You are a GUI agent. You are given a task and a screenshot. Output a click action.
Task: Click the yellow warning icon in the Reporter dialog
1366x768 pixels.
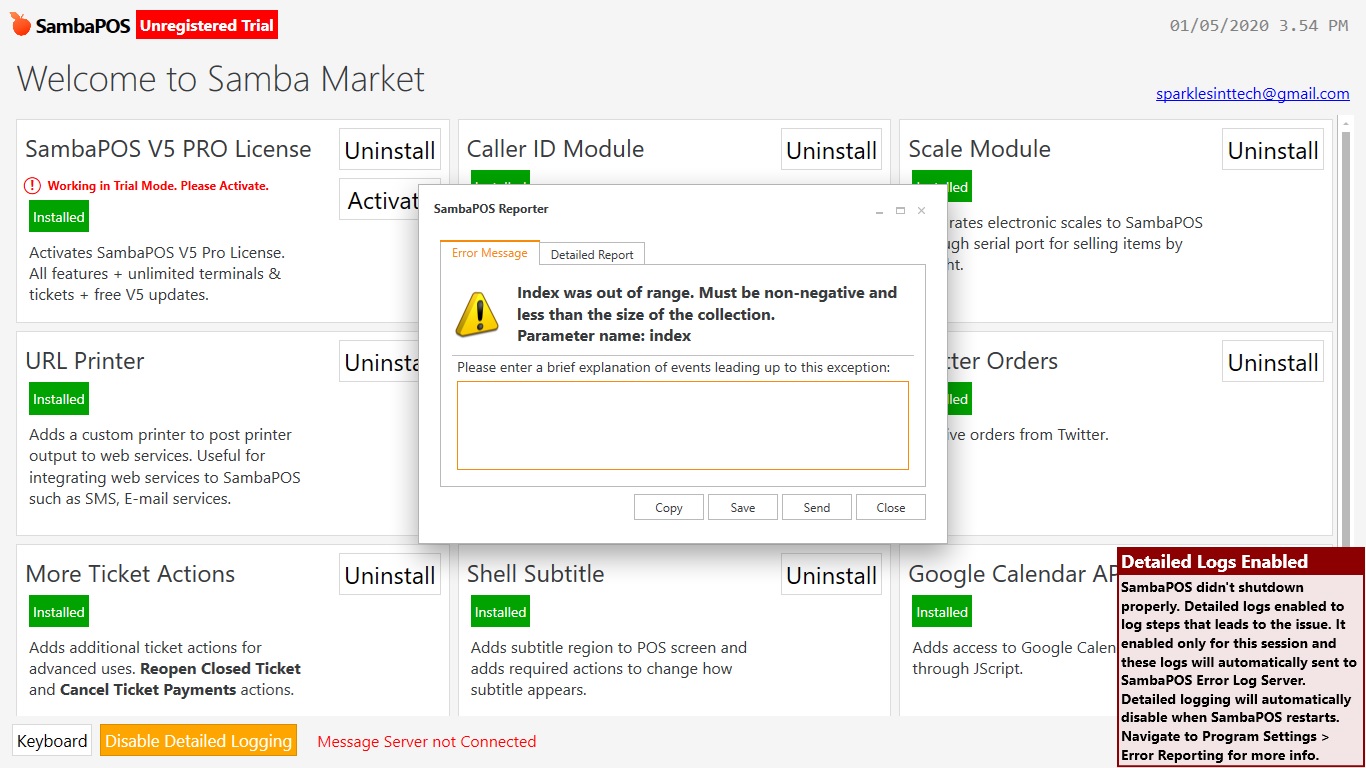(477, 314)
